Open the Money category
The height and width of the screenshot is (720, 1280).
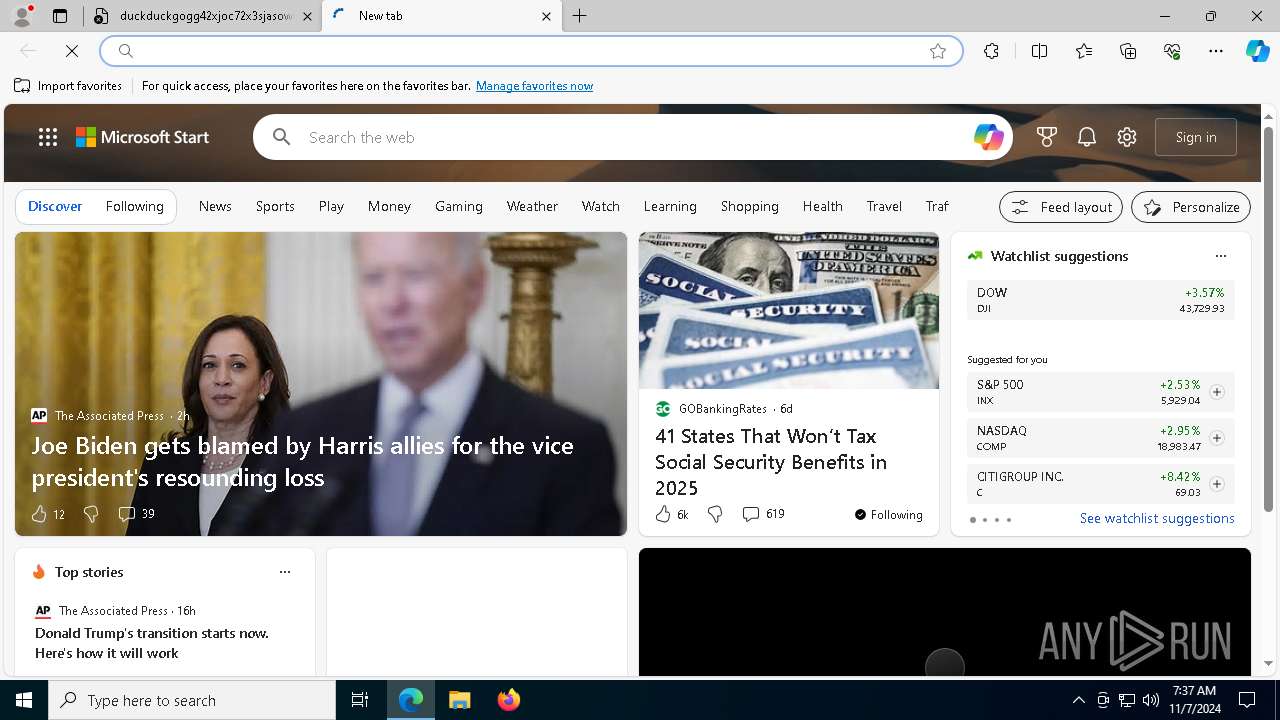pos(389,206)
